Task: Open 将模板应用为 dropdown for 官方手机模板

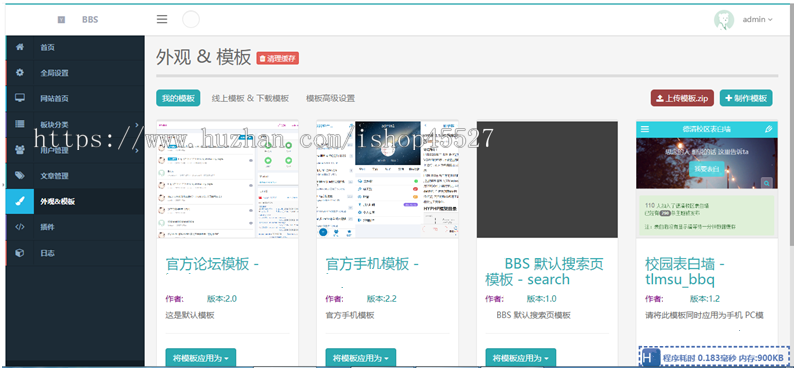Action: point(360,358)
